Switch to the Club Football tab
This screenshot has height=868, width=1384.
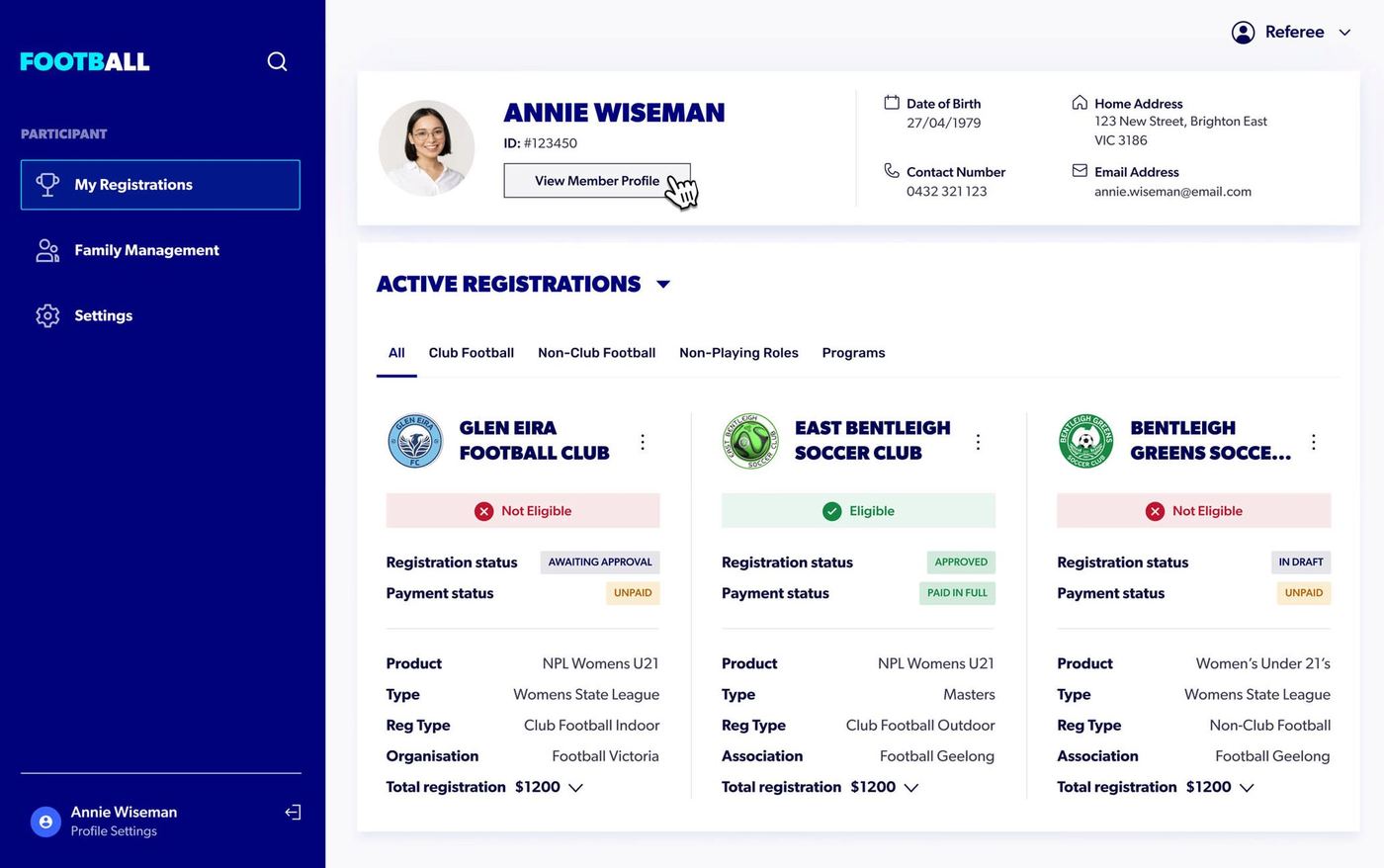[x=472, y=353]
